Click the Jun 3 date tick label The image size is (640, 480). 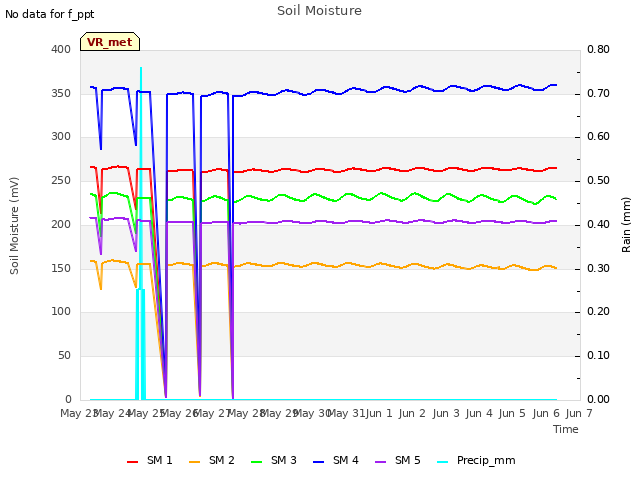(446, 413)
